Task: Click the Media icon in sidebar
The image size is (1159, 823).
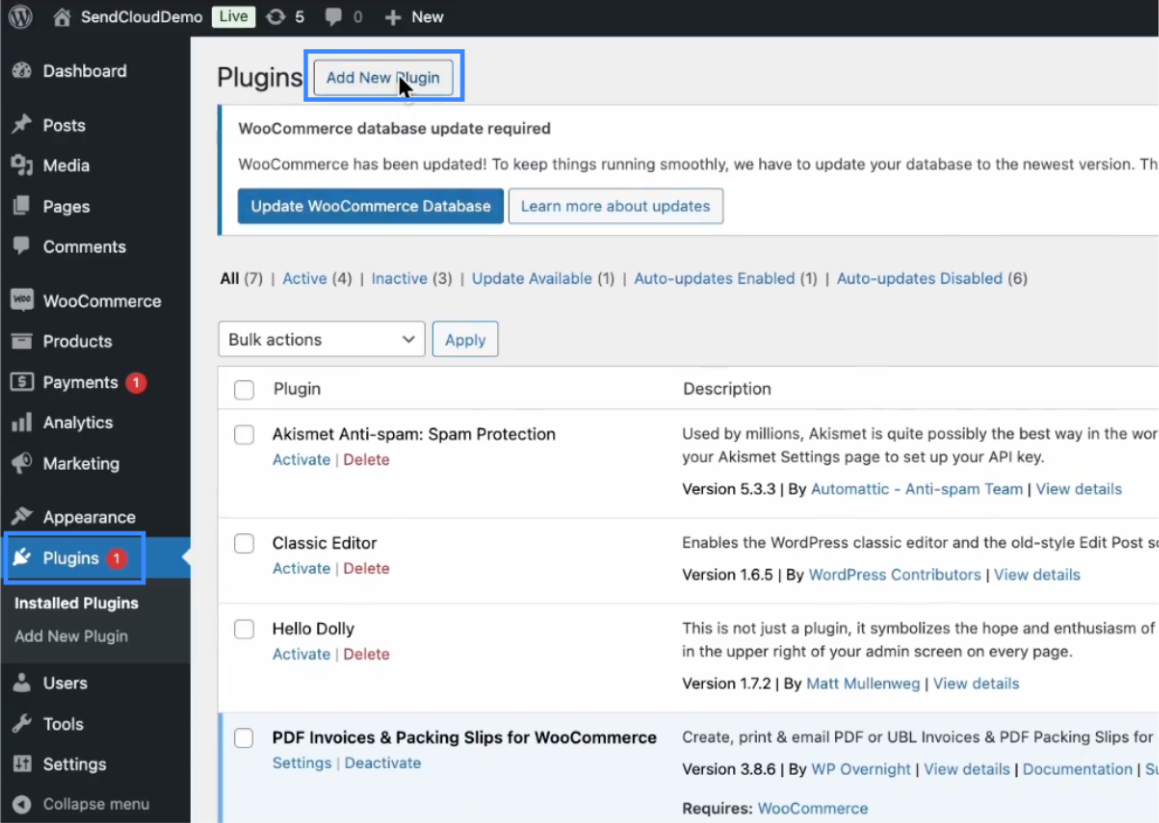Action: 22,166
